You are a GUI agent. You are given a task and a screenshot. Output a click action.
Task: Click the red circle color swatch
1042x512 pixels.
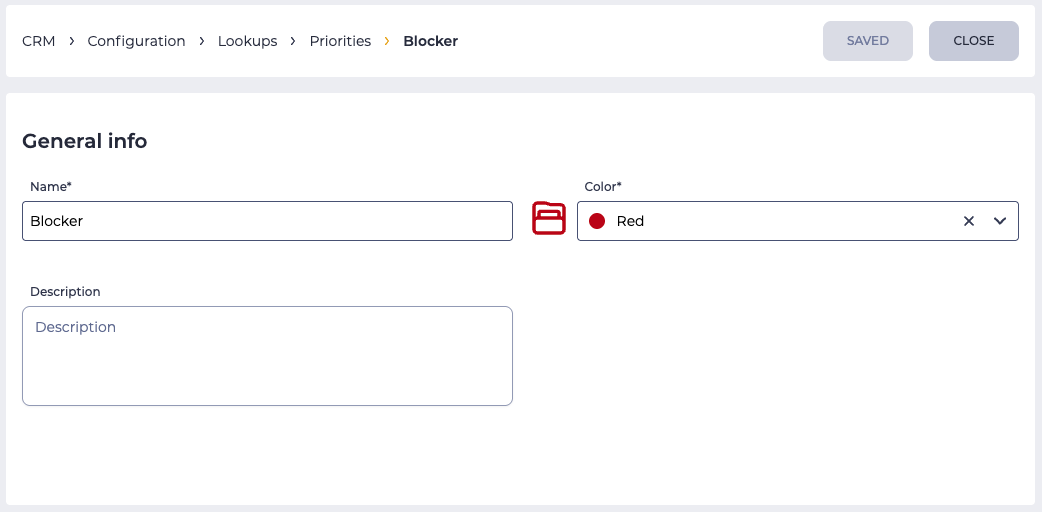597,221
